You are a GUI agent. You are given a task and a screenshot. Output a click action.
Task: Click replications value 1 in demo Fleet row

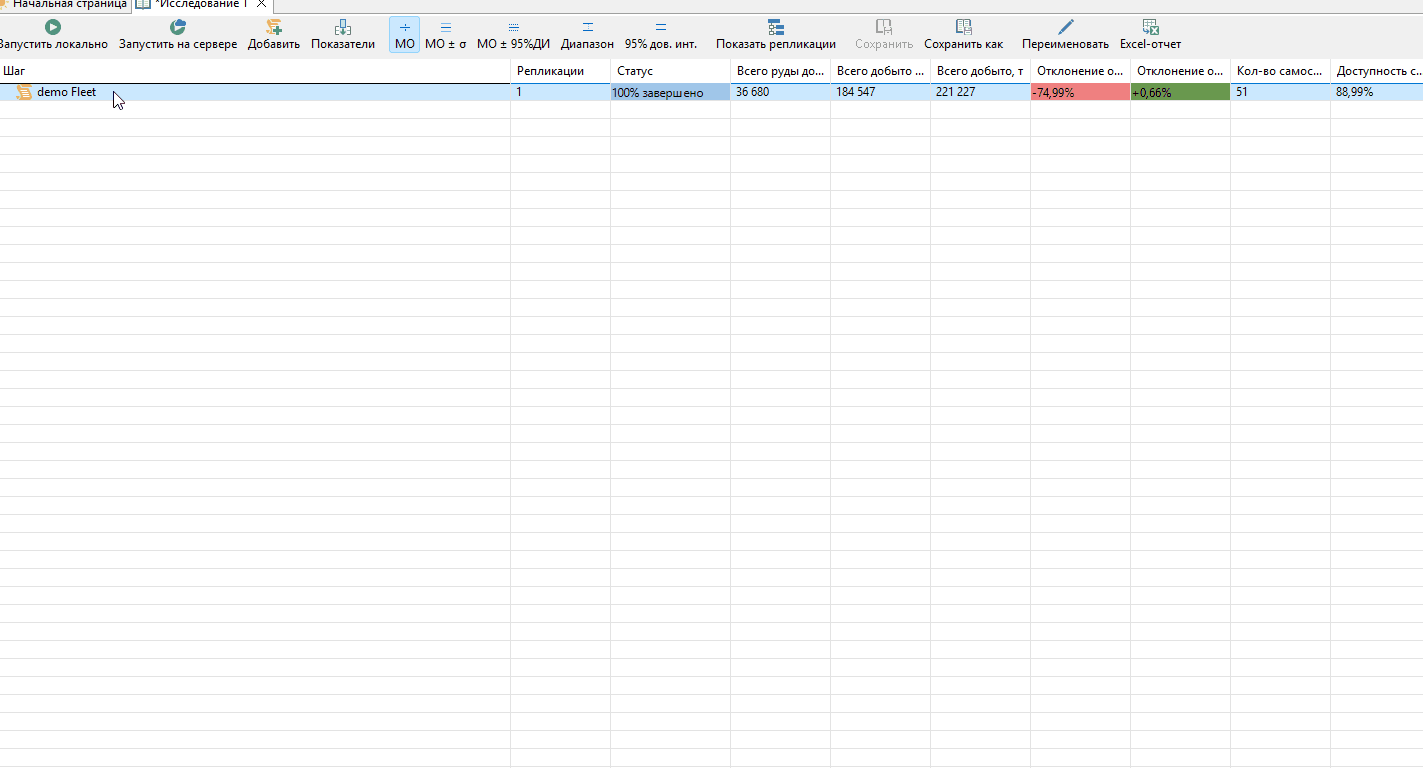pos(560,92)
